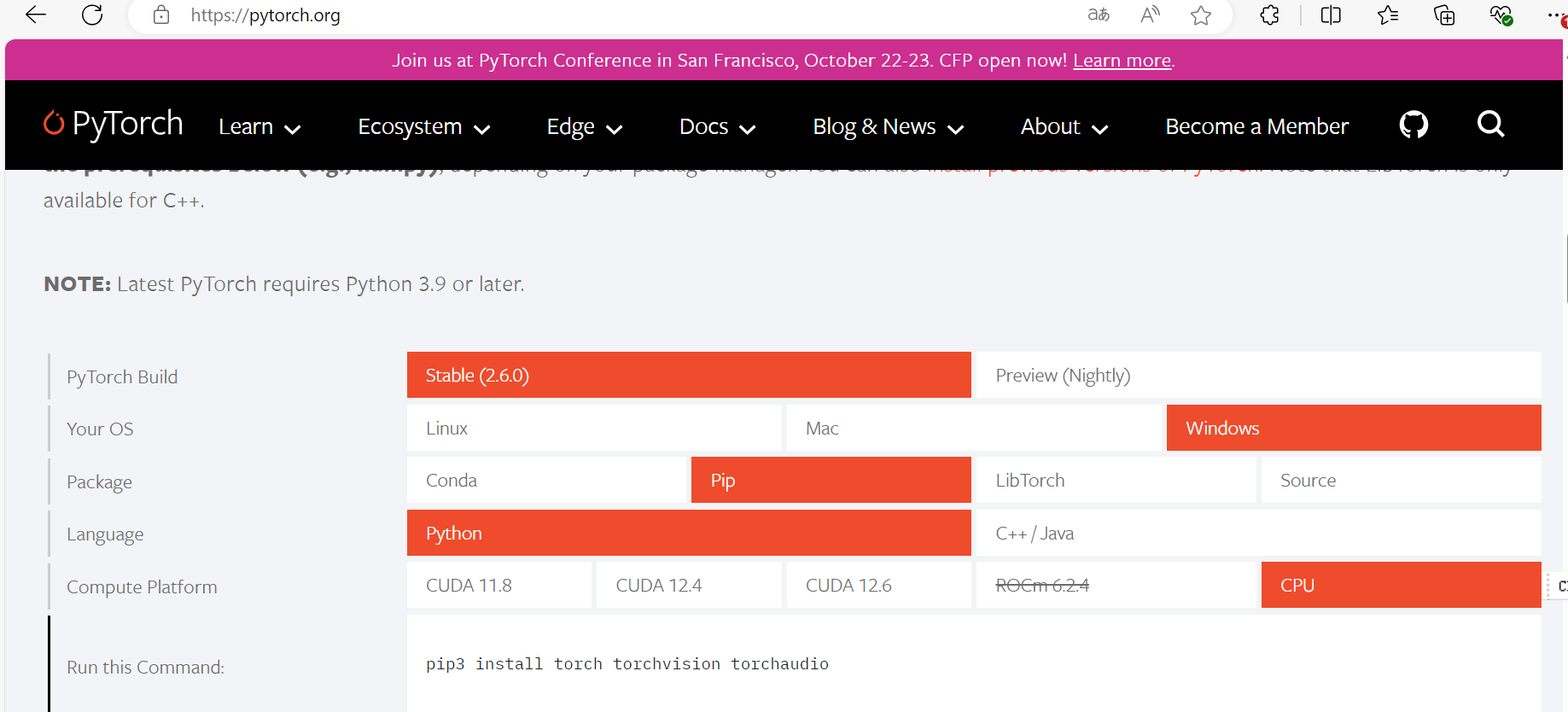This screenshot has width=1568, height=712.
Task: Click the Python 3.9 NOTE text
Action: click(284, 283)
